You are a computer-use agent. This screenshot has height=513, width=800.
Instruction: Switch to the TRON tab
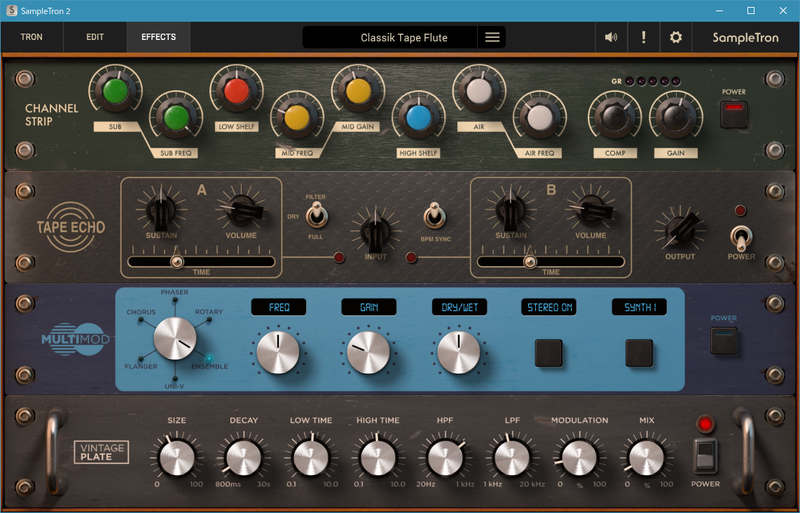[31, 37]
